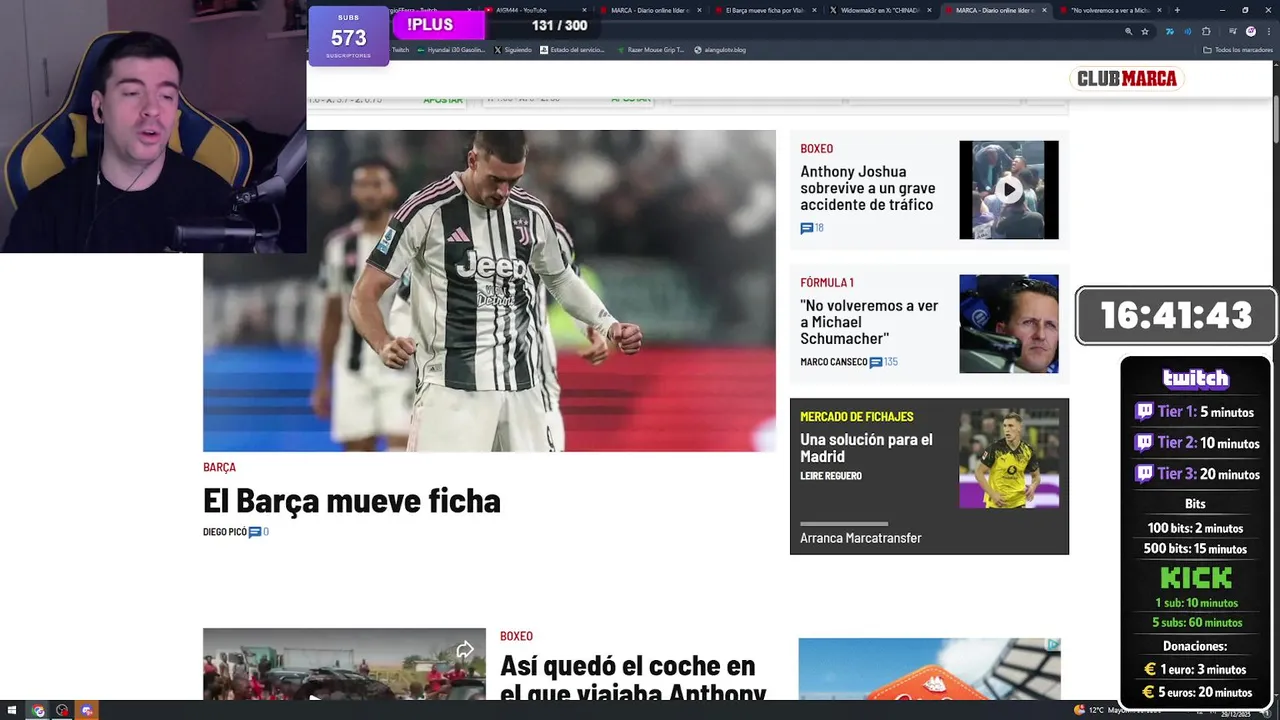Open the browser extensions puzzle icon
The image size is (1280, 720).
coord(1206,31)
